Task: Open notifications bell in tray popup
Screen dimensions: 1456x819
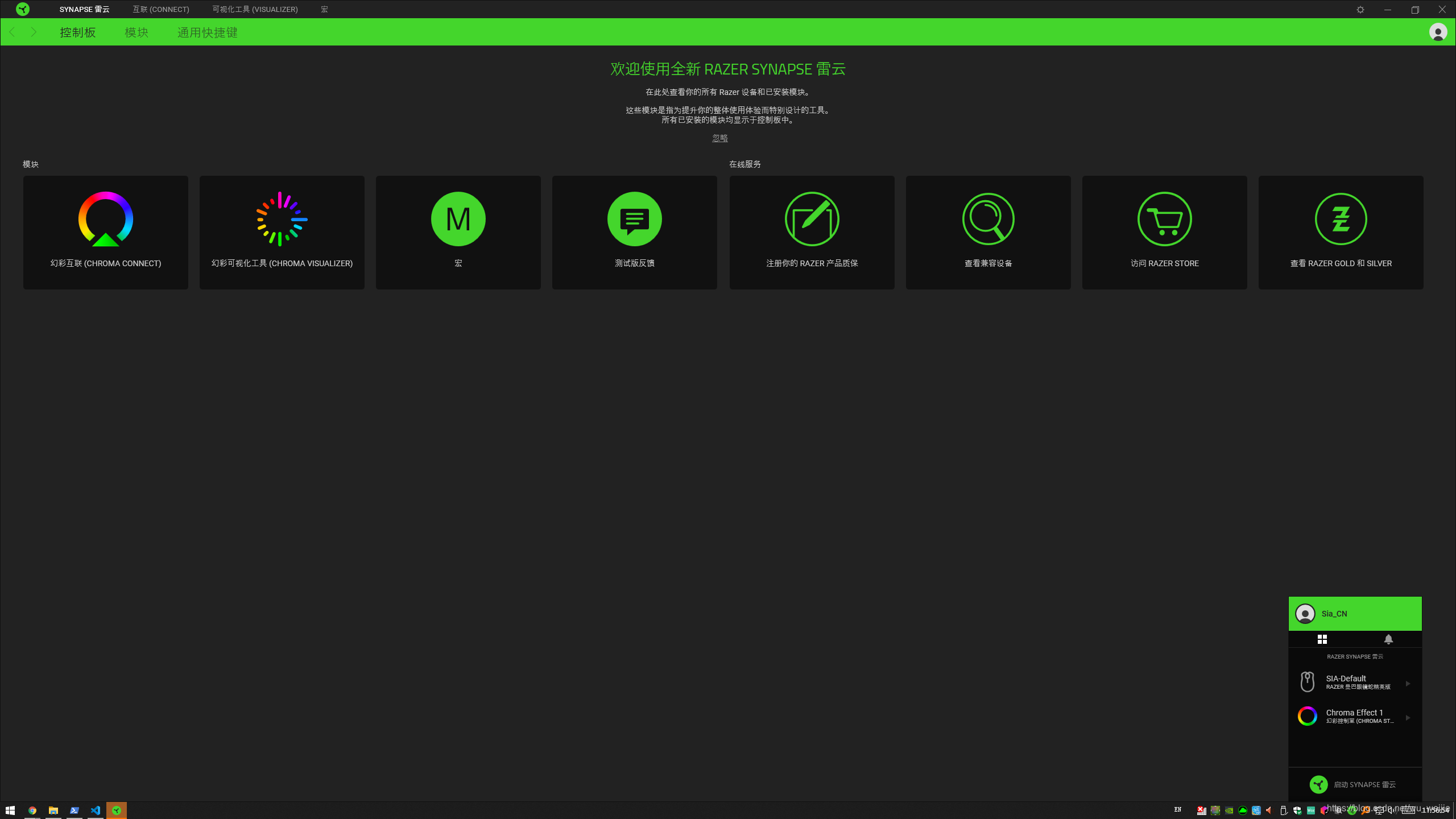Action: pos(1389,639)
